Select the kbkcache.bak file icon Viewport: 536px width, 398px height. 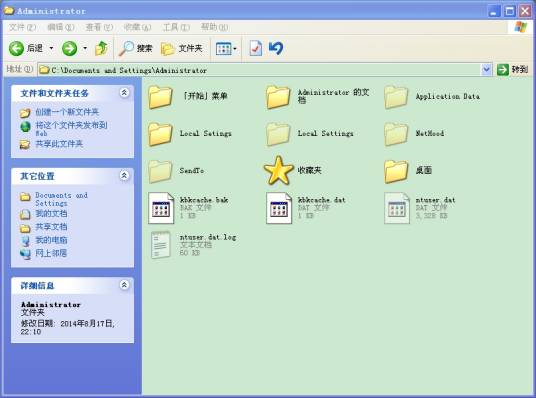pos(161,208)
